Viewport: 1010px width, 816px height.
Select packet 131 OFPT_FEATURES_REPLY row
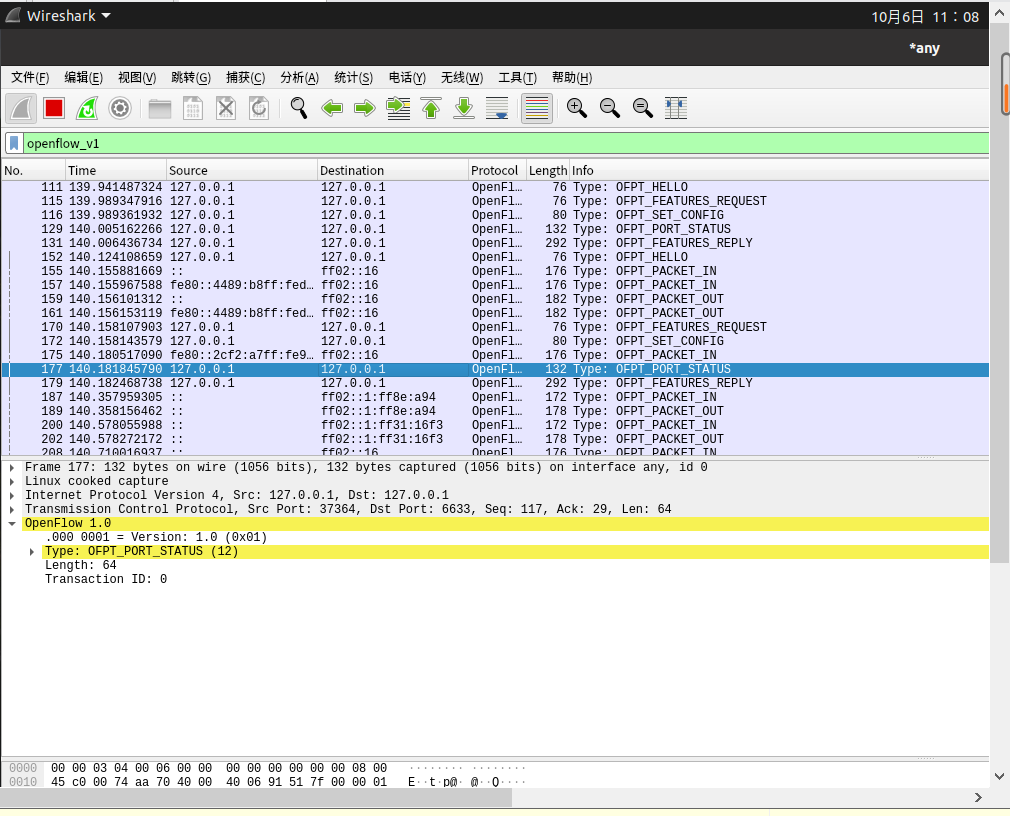point(400,243)
